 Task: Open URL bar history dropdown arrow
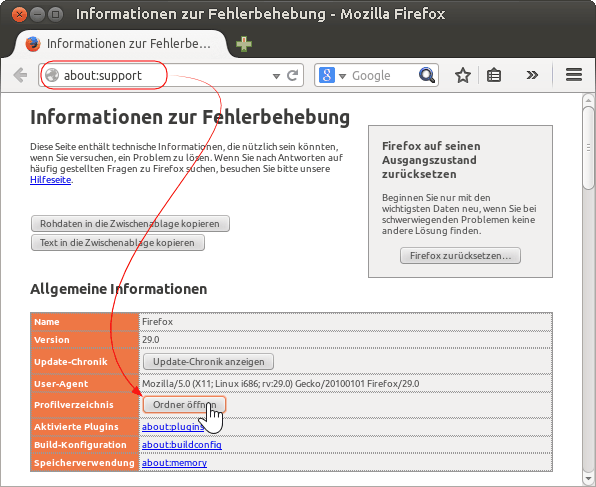(x=276, y=76)
